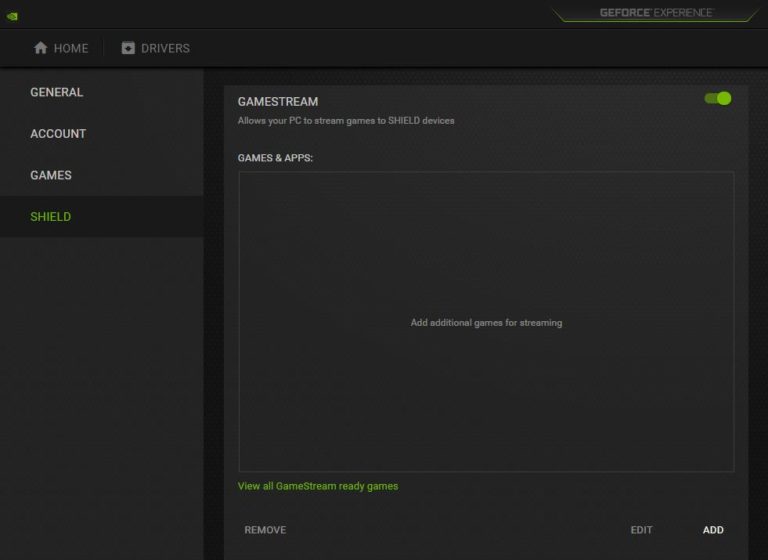Open View all GameStream ready games link
Screen dimensions: 768x560
click(x=318, y=486)
